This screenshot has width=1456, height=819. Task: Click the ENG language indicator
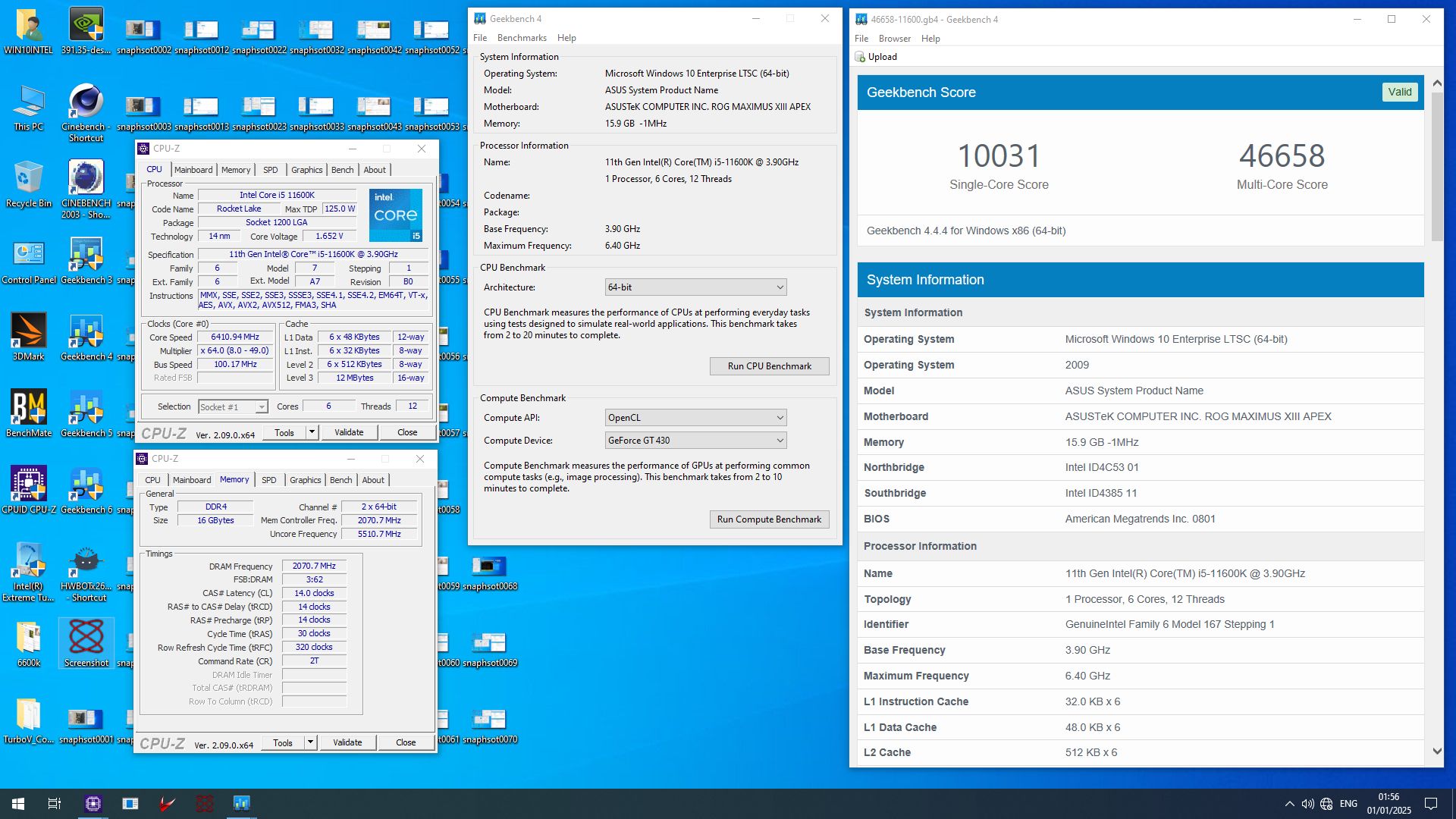pyautogui.click(x=1348, y=804)
